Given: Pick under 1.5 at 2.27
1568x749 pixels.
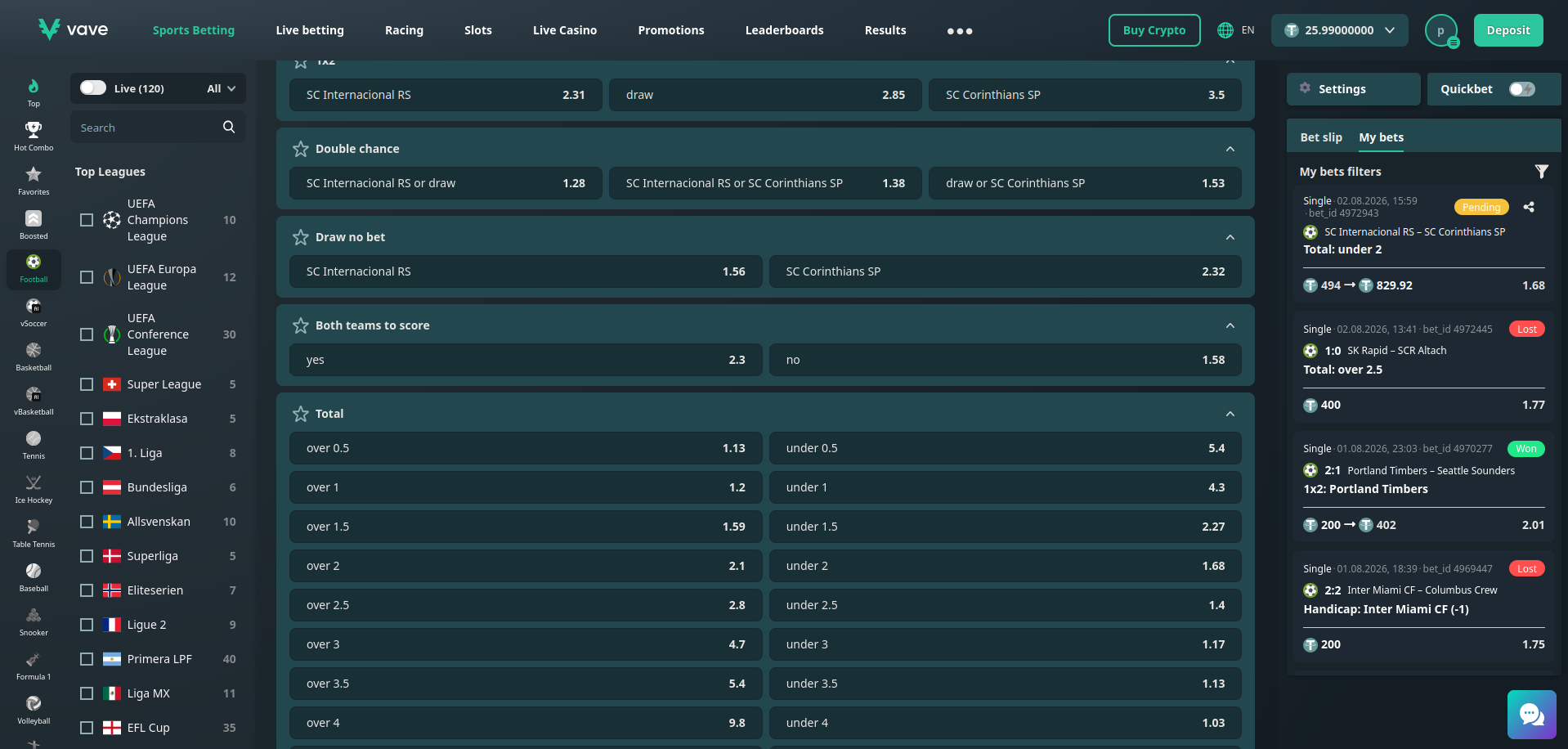Looking at the screenshot, I should (1006, 527).
